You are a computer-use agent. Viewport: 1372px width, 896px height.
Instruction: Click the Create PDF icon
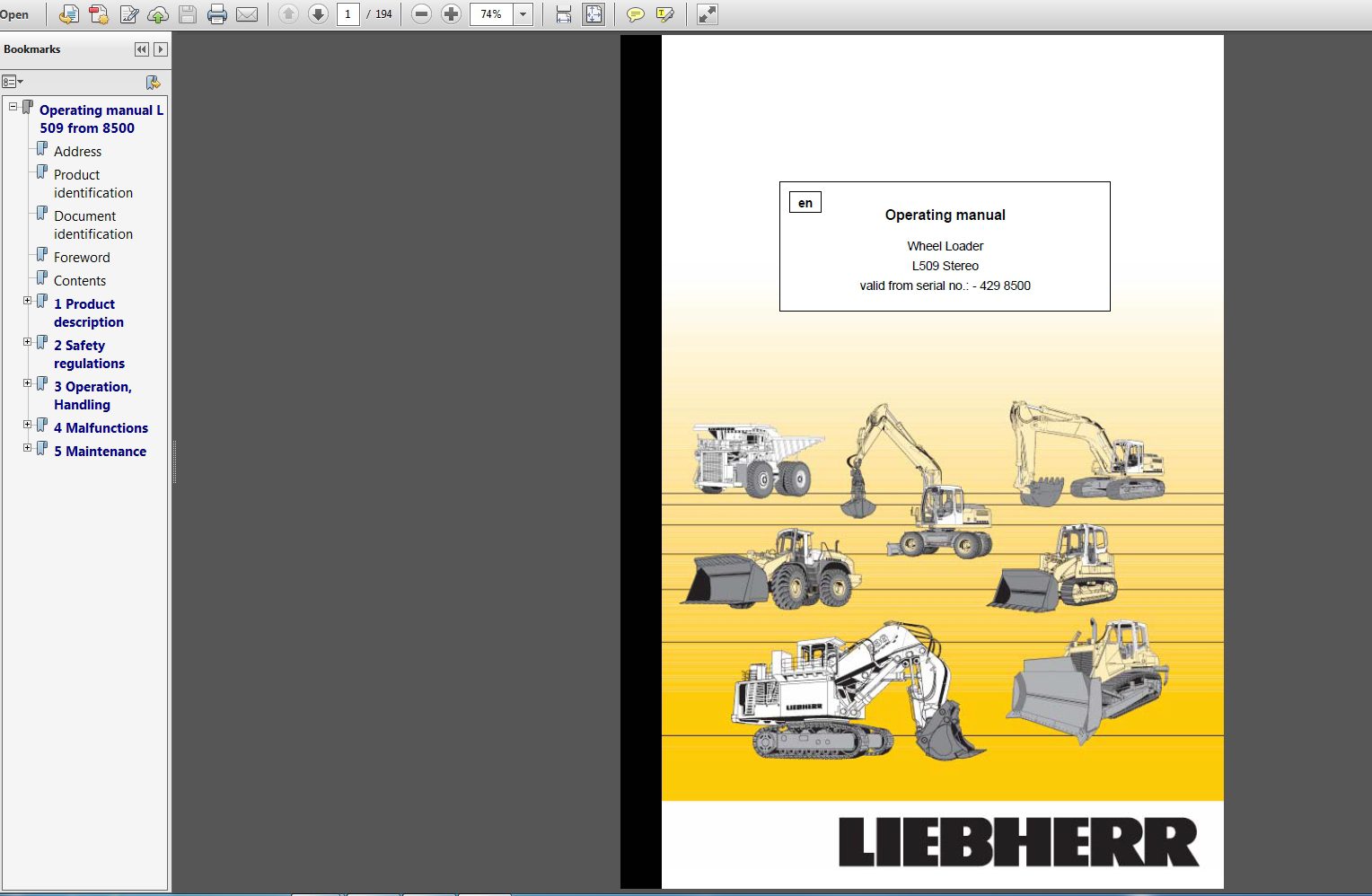click(99, 14)
